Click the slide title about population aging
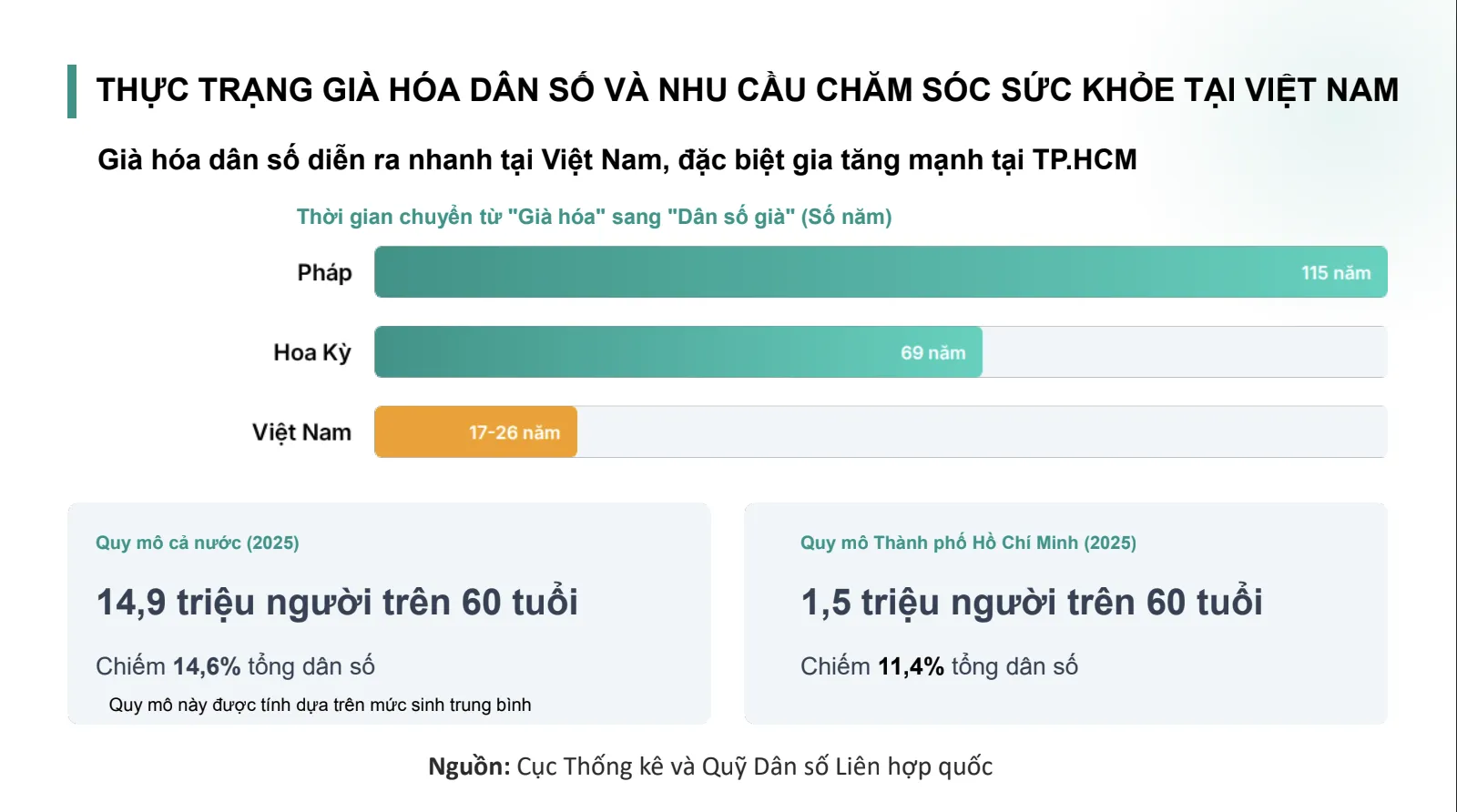 click(x=747, y=90)
